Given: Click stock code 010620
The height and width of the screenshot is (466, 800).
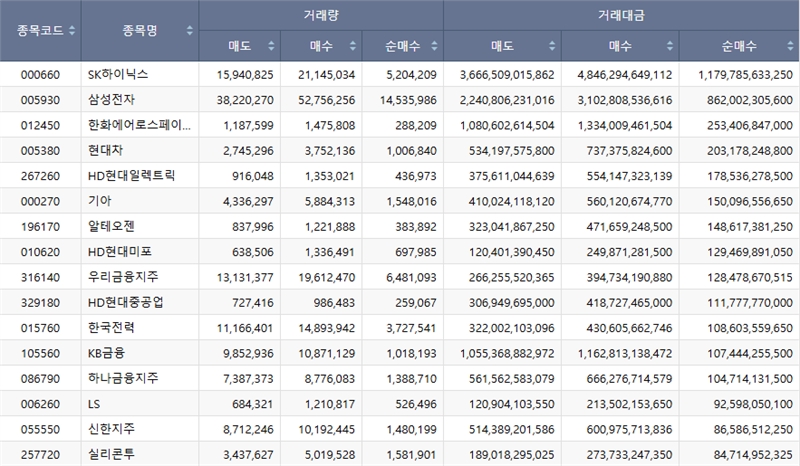Looking at the screenshot, I should (40, 252).
